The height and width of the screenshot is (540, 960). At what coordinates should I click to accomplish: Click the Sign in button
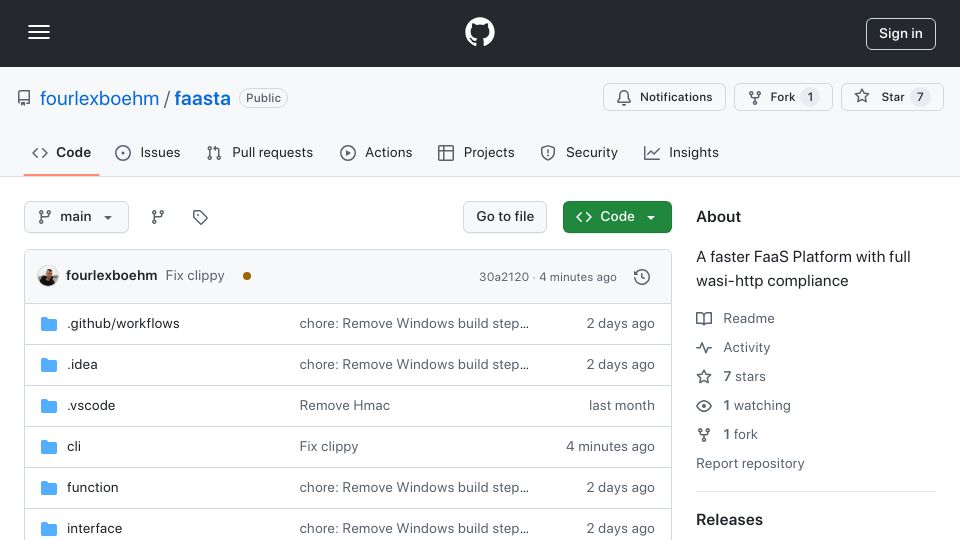click(901, 34)
